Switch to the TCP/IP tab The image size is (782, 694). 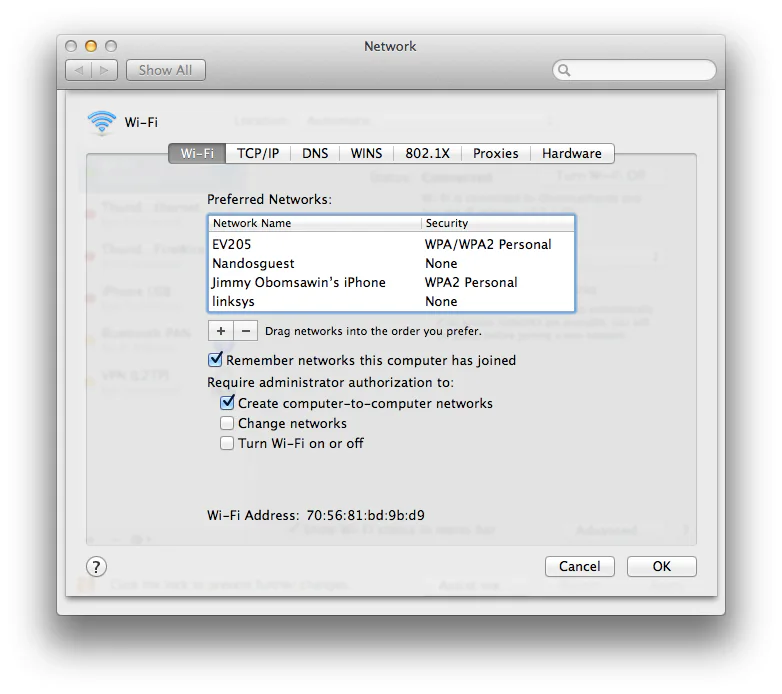[x=258, y=154]
